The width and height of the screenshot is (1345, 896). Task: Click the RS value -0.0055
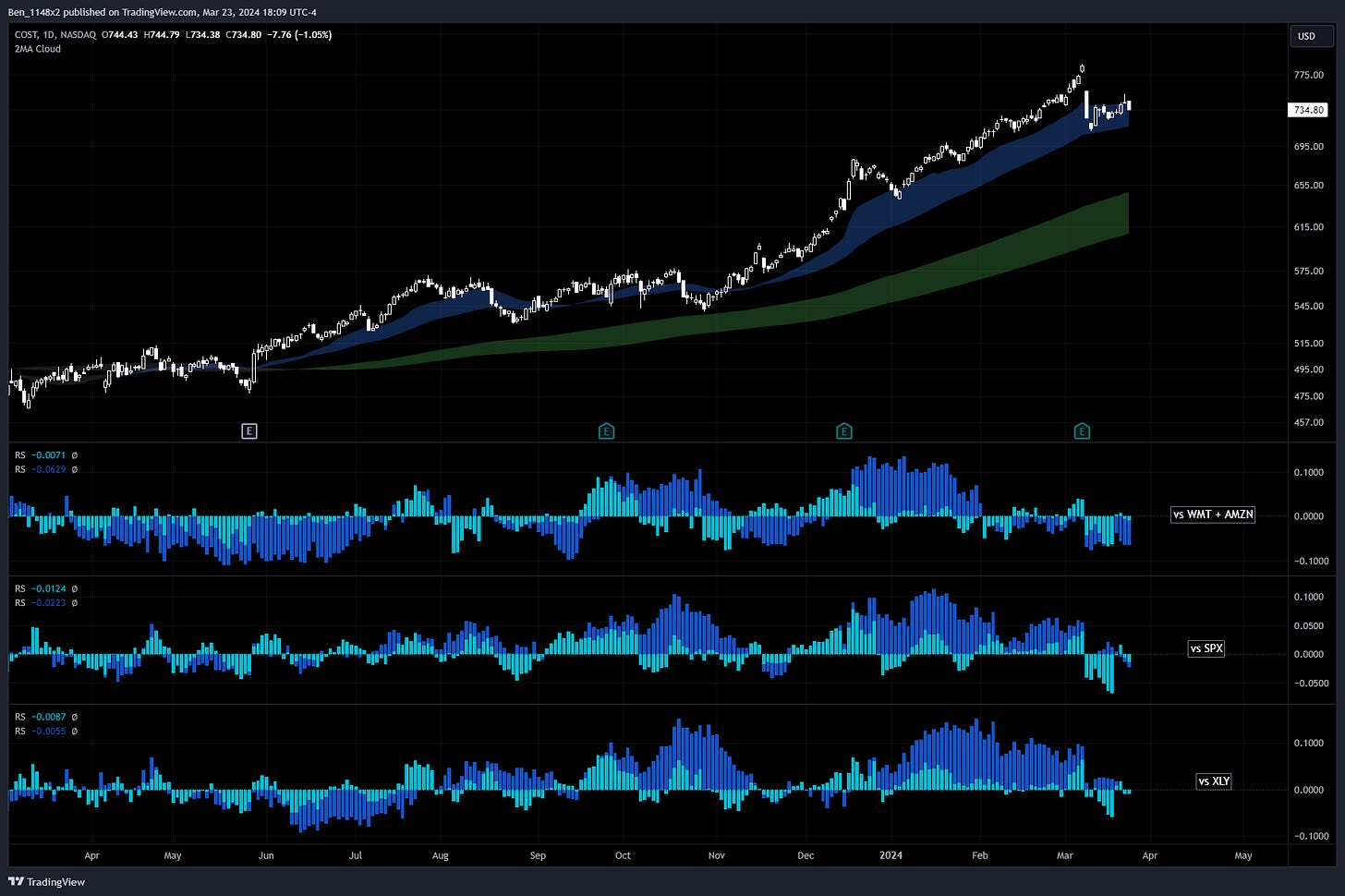coord(48,732)
